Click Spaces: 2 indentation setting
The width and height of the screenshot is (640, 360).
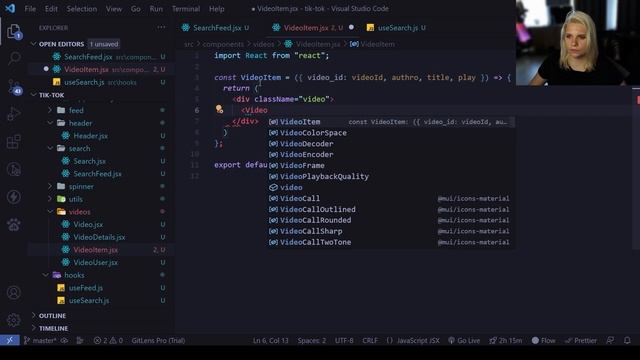(312, 340)
